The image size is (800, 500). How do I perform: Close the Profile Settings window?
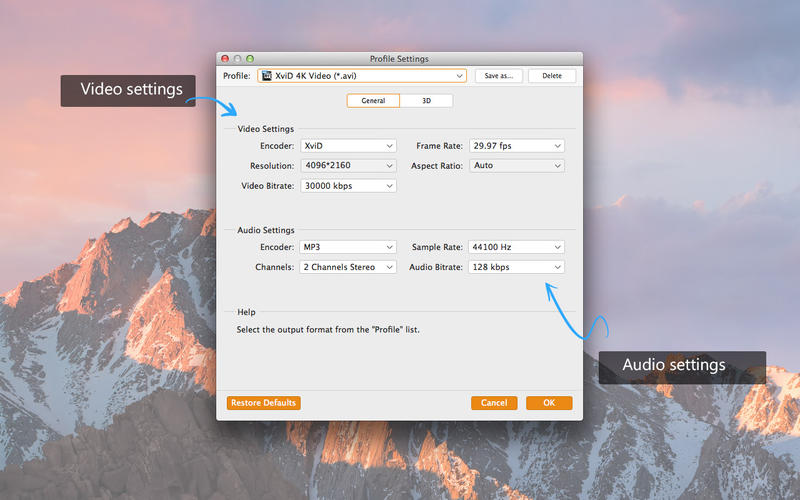(225, 59)
